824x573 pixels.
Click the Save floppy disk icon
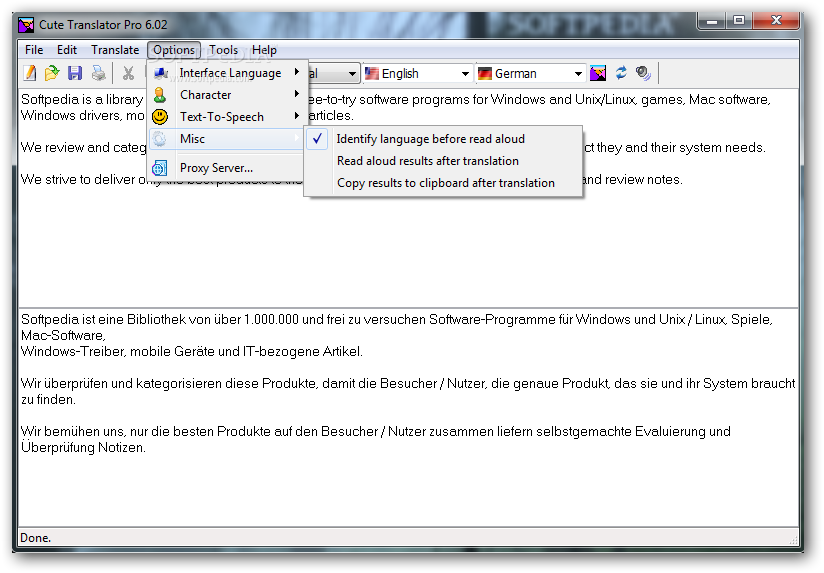[x=75, y=73]
